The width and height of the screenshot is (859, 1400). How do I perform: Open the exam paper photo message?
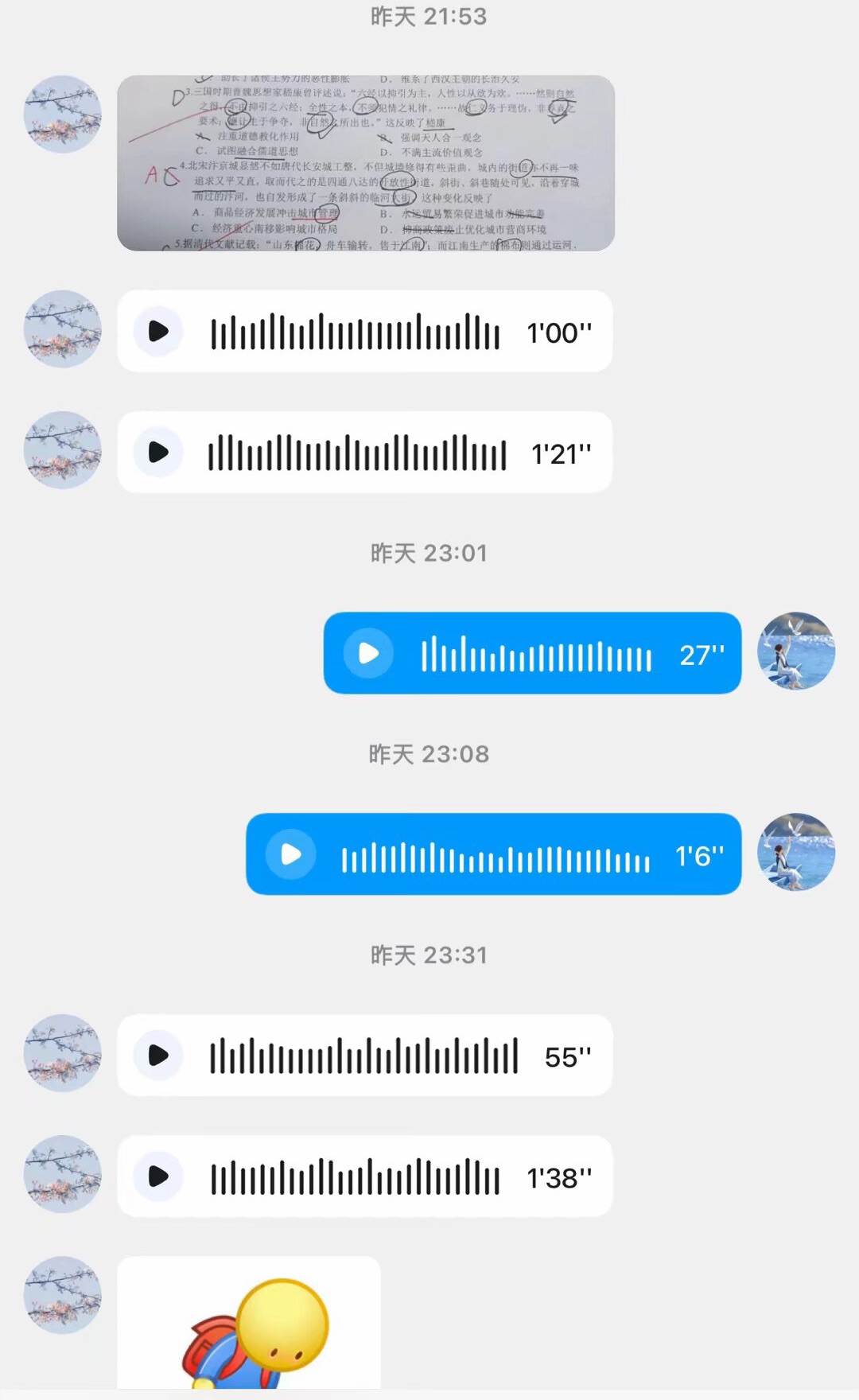(x=366, y=163)
